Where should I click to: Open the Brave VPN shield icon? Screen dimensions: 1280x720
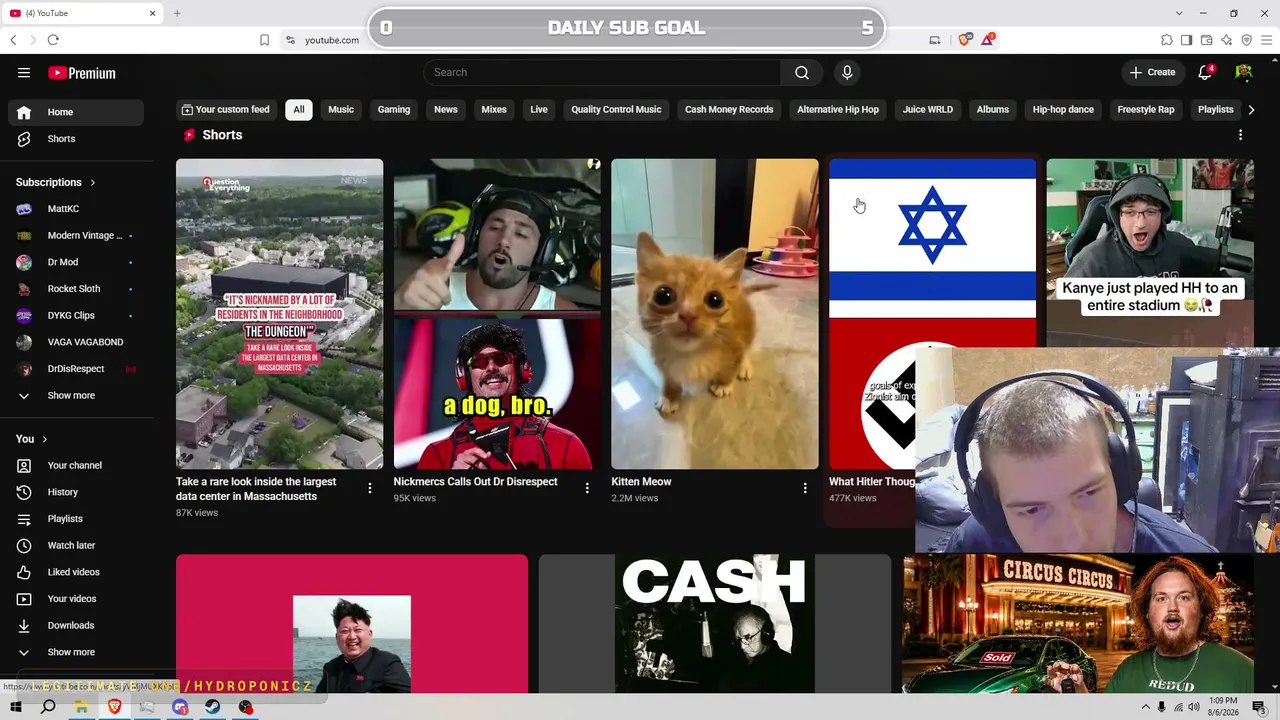tap(1247, 40)
